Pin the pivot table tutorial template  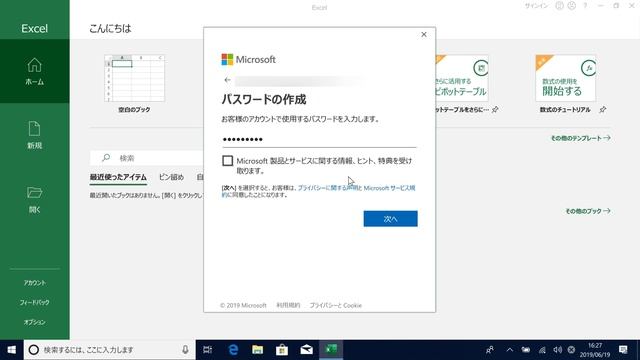tap(495, 109)
